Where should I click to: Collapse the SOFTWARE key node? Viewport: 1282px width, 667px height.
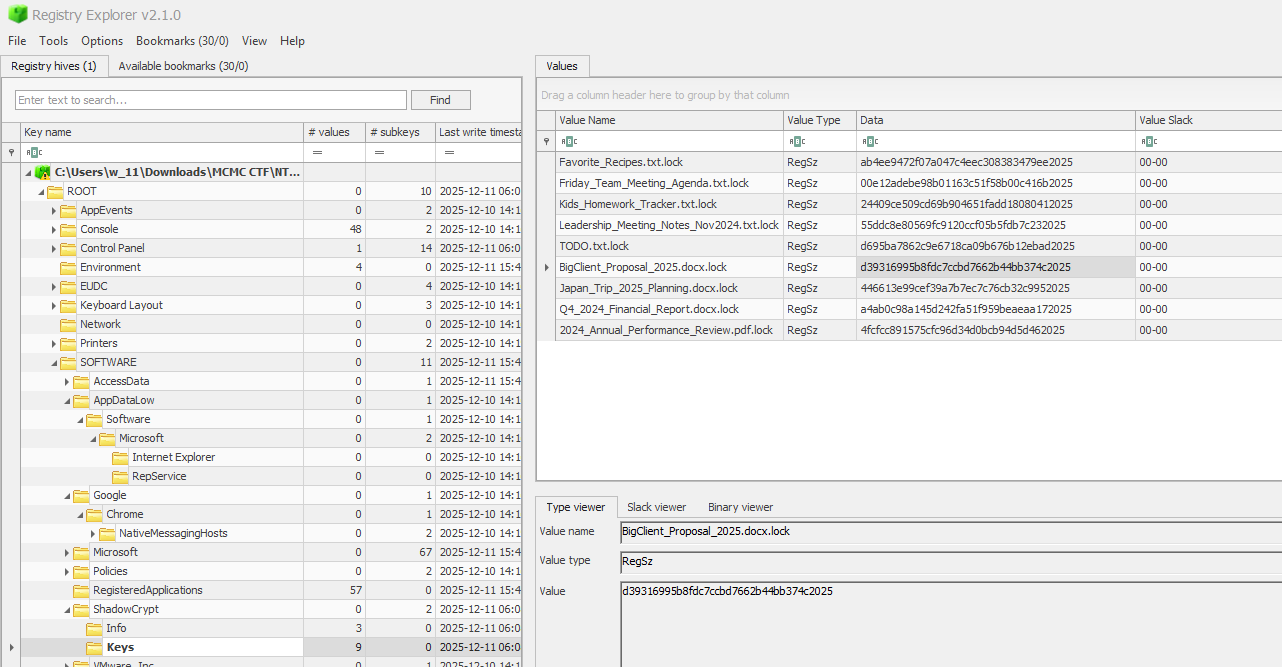click(x=54, y=362)
